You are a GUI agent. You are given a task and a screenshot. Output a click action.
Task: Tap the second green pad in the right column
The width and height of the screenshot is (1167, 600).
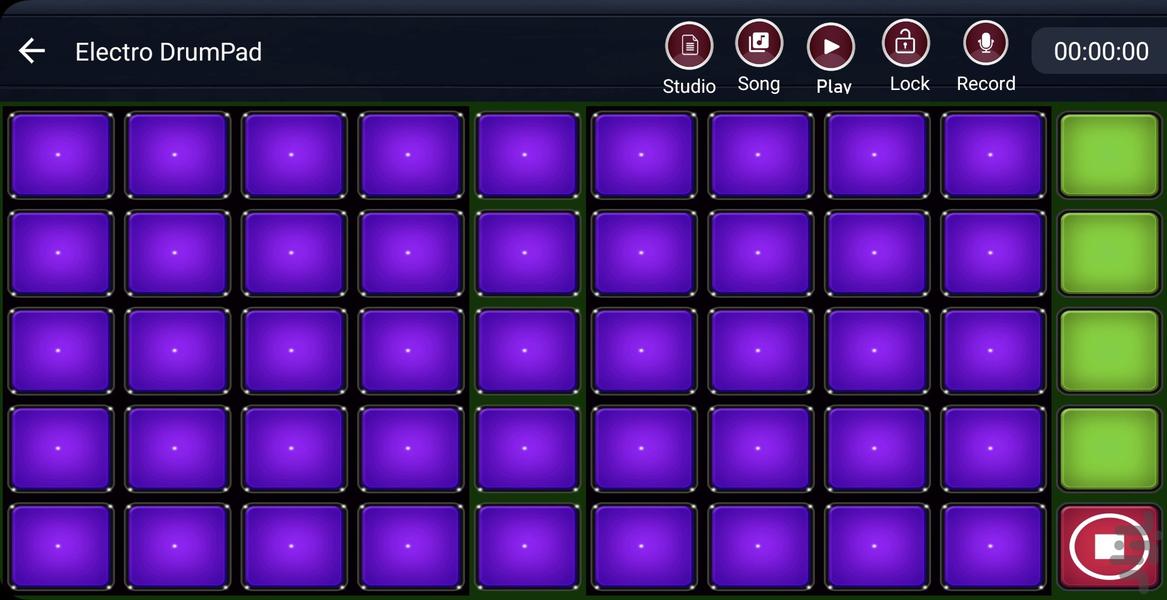point(1109,253)
